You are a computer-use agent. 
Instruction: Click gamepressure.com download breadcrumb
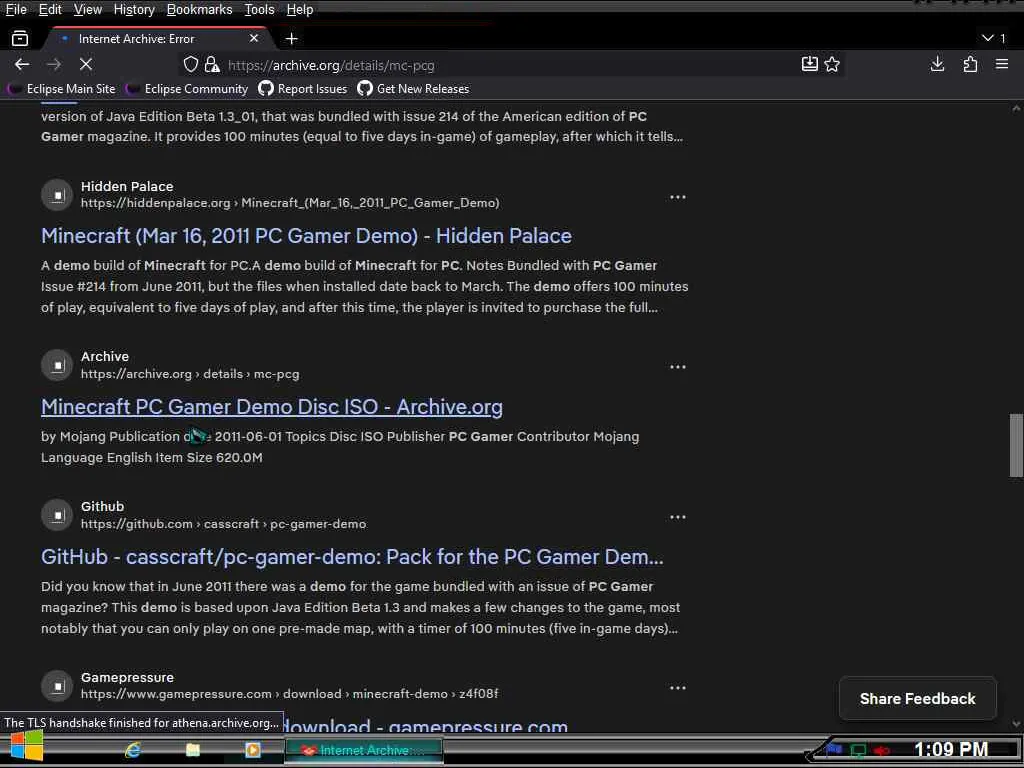point(289,694)
